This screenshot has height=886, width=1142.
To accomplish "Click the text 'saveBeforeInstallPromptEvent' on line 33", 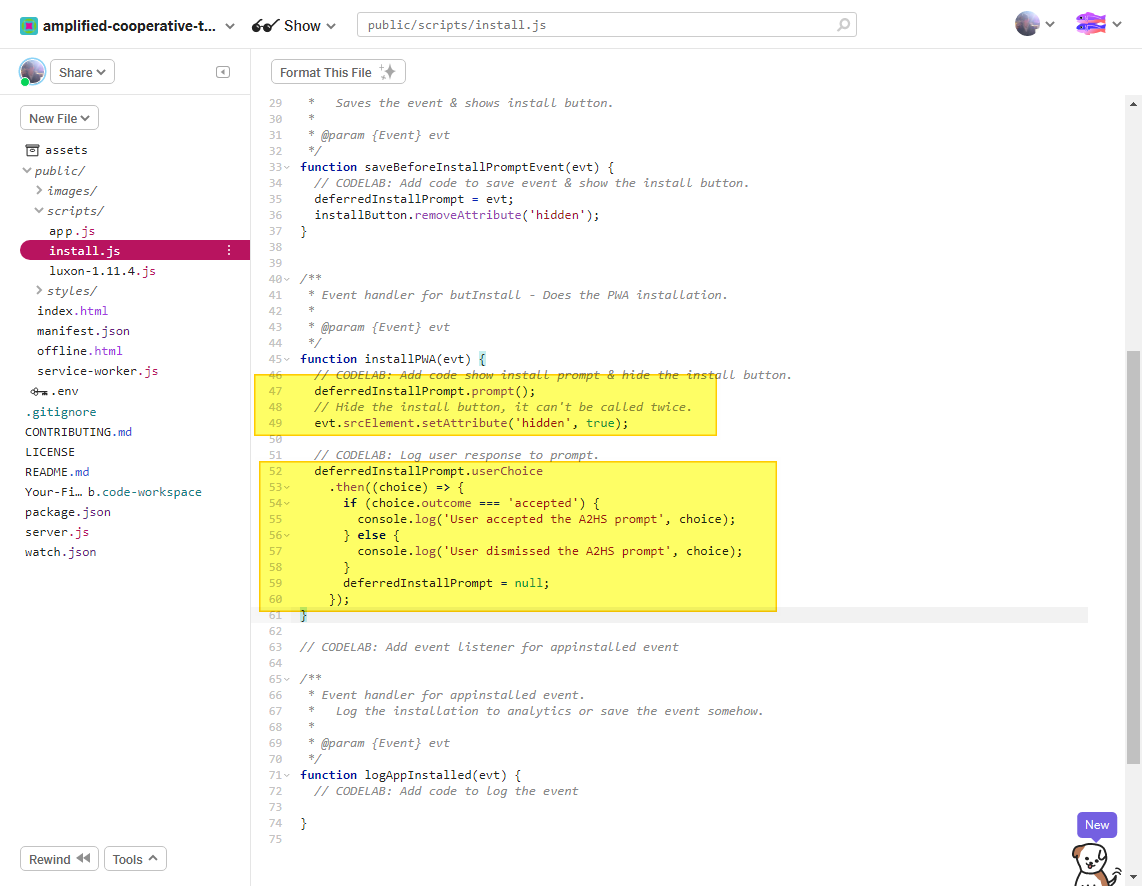I will click(465, 167).
